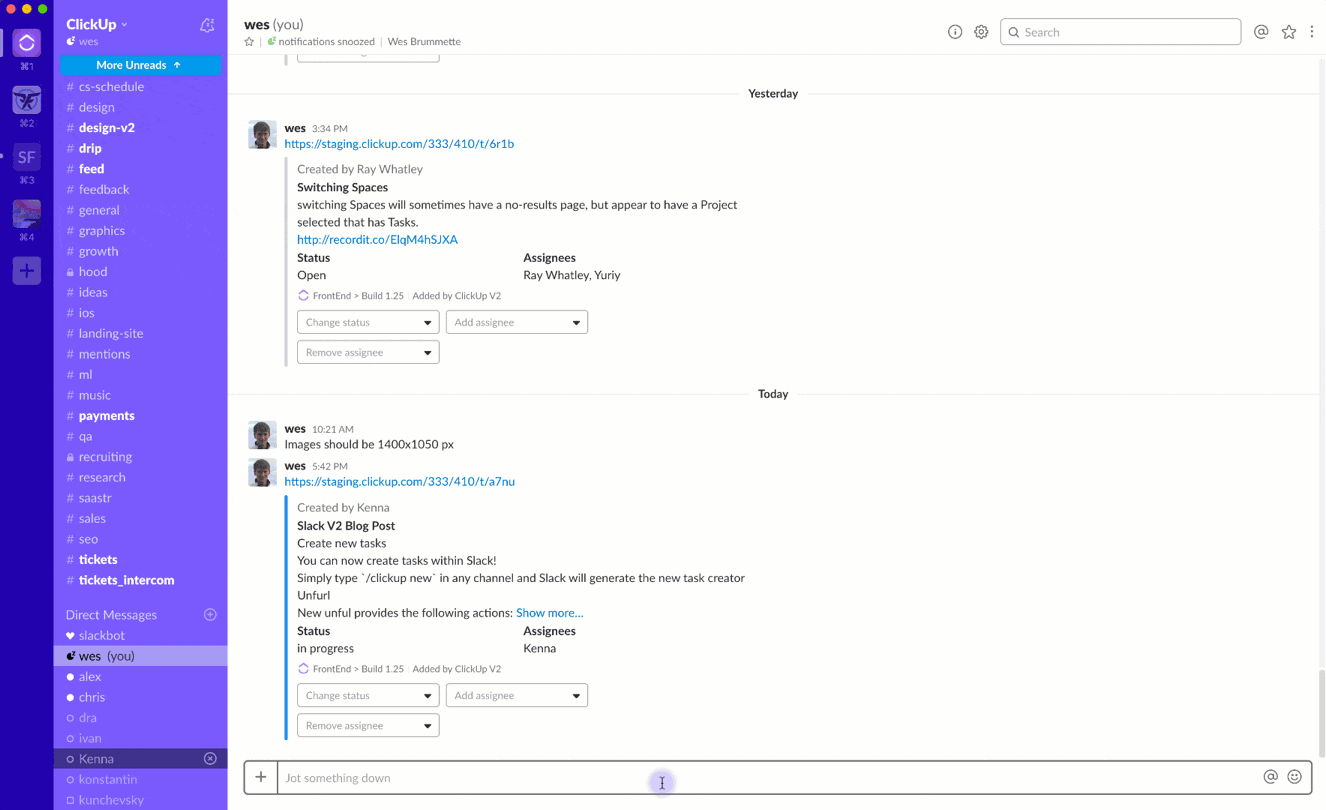Open staging link ending in a7nu
Screen dimensions: 1326x810
(400, 482)
